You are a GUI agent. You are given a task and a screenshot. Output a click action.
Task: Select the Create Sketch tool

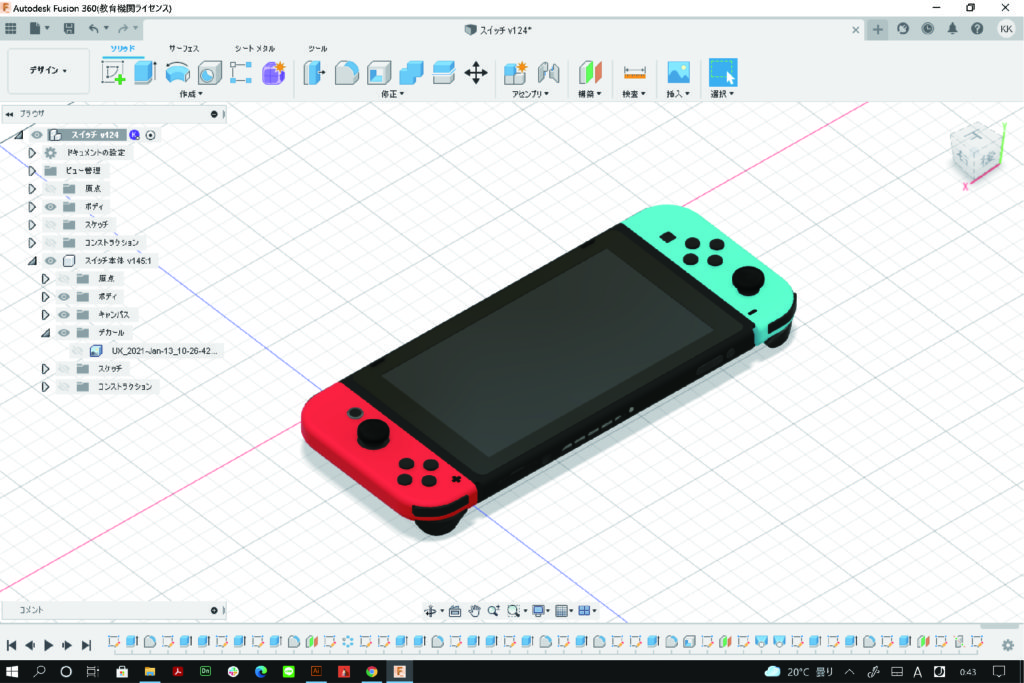[113, 72]
